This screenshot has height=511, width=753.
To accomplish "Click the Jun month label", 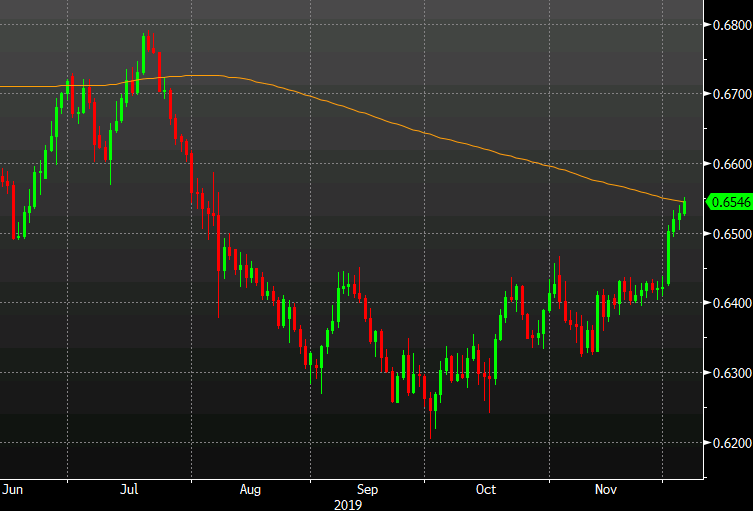I will point(12,489).
